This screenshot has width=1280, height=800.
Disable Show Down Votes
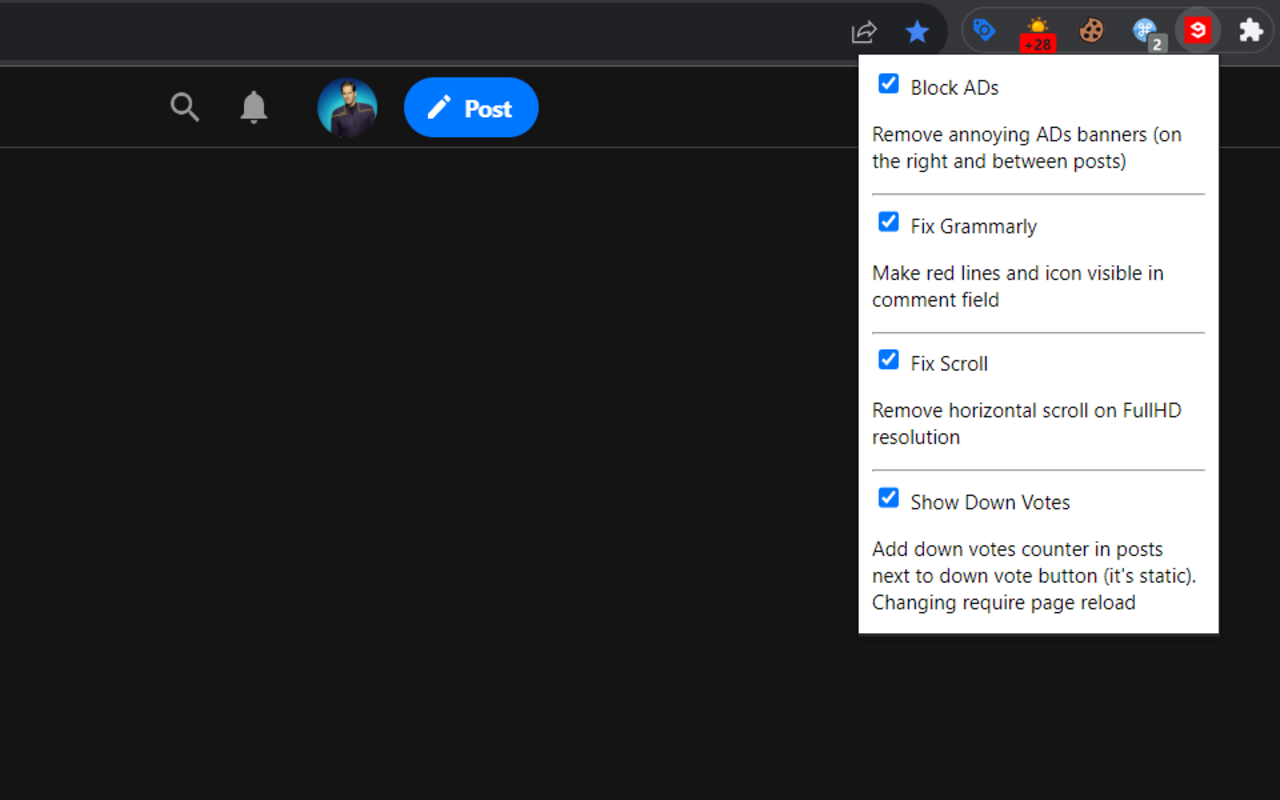tap(888, 498)
